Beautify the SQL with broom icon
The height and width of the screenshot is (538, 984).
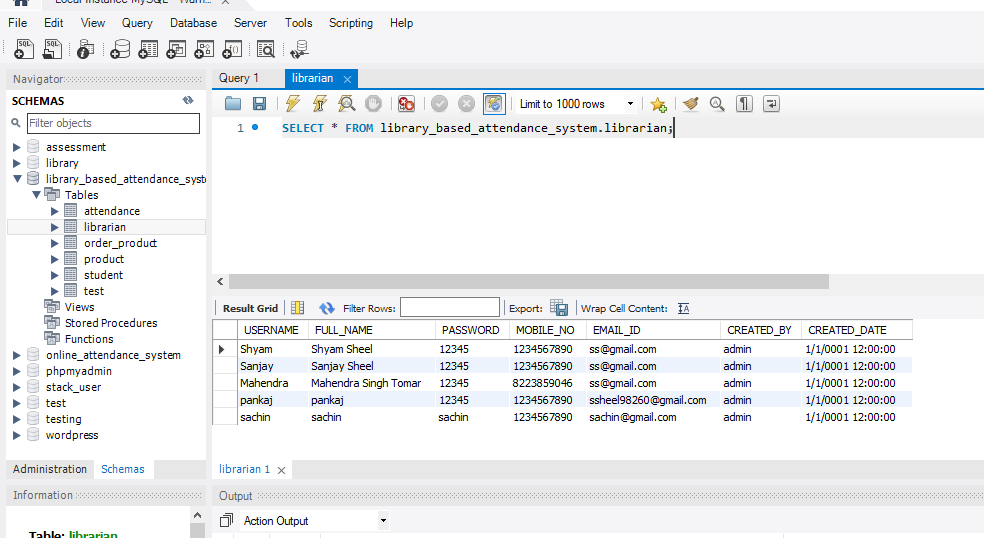pos(691,104)
